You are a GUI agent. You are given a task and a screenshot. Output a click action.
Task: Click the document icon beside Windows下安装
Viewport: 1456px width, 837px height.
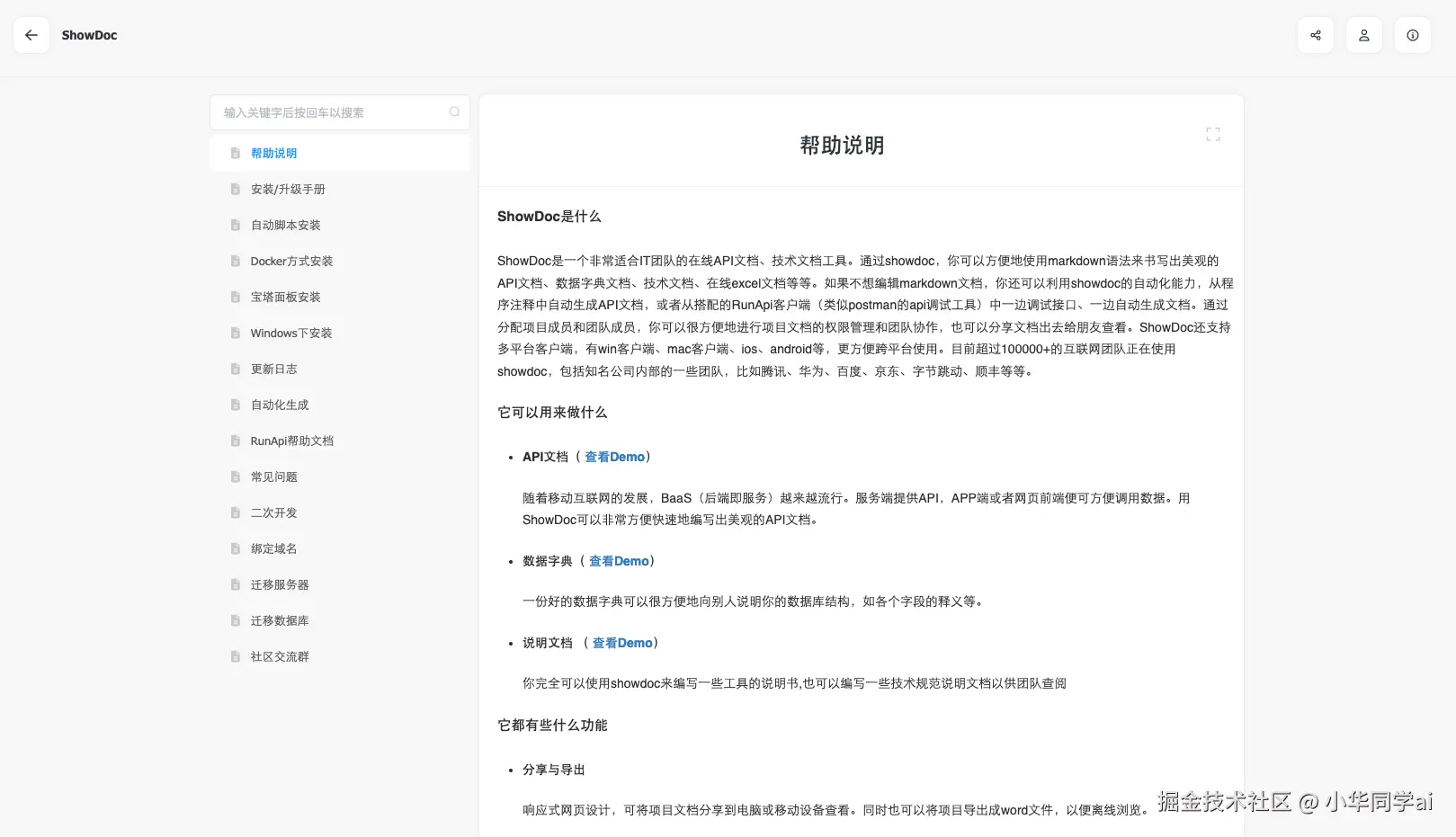(x=236, y=333)
